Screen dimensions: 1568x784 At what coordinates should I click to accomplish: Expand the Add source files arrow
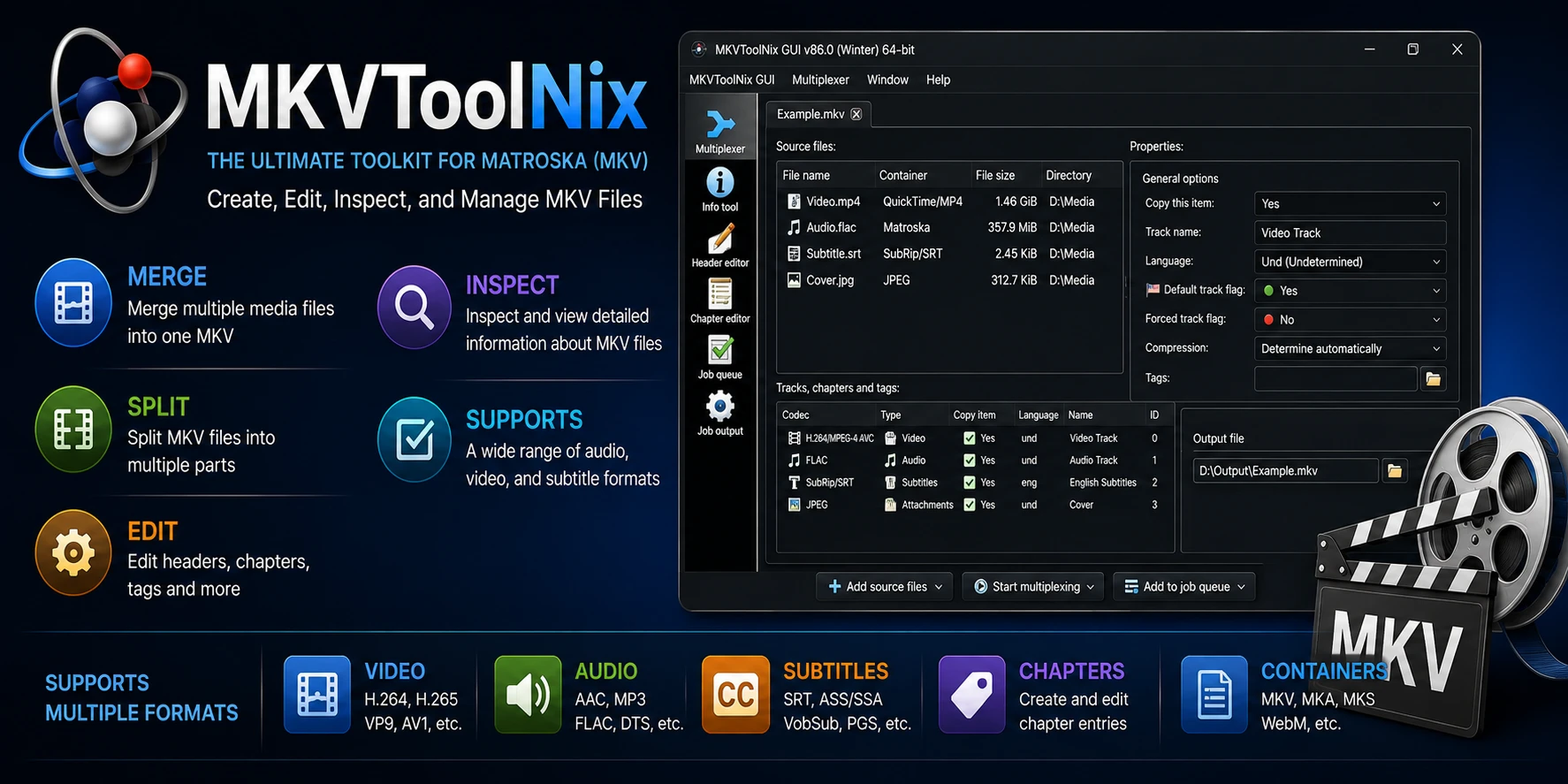tap(939, 587)
